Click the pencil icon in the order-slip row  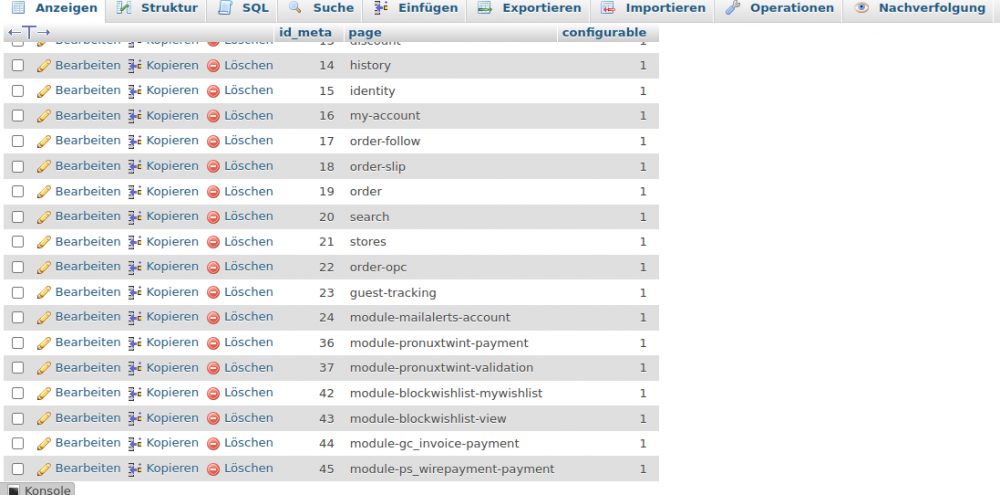coord(43,166)
